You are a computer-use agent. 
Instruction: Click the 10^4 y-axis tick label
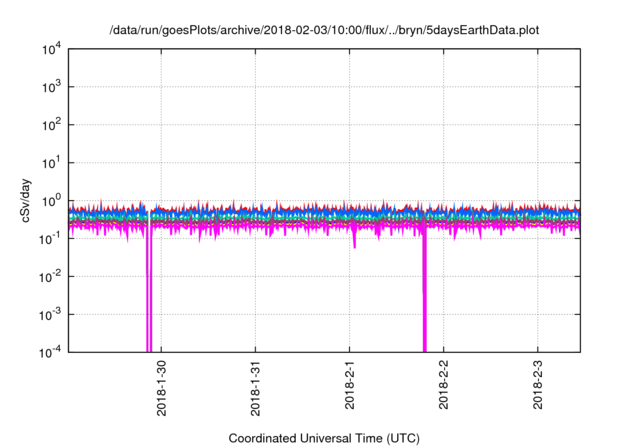[51, 50]
